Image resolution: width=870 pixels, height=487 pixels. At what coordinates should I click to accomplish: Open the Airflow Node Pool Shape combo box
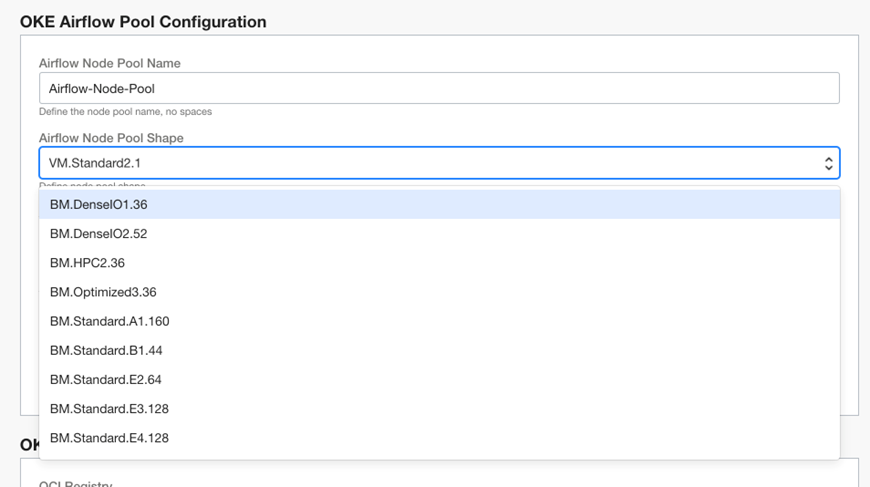(438, 163)
